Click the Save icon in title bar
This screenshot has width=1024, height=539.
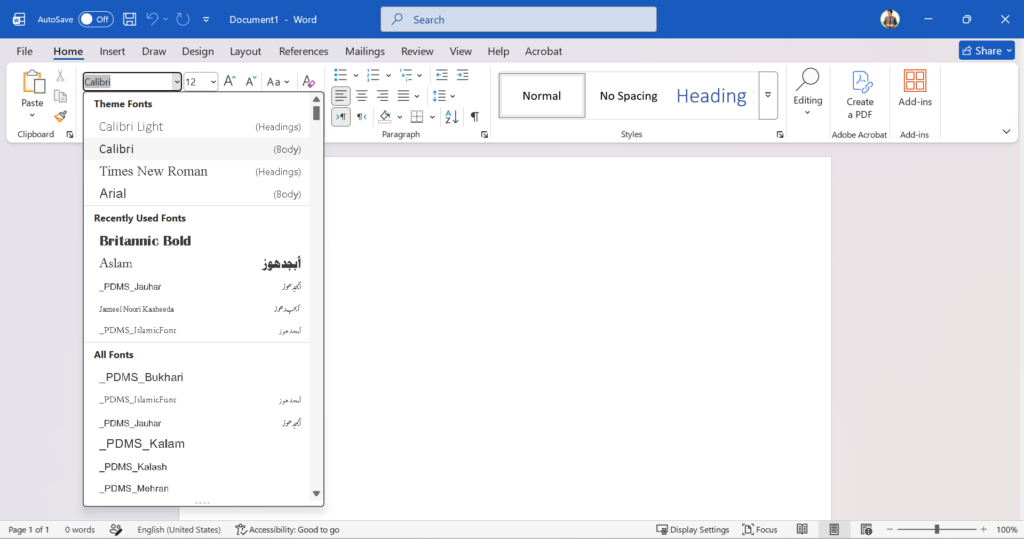click(129, 20)
